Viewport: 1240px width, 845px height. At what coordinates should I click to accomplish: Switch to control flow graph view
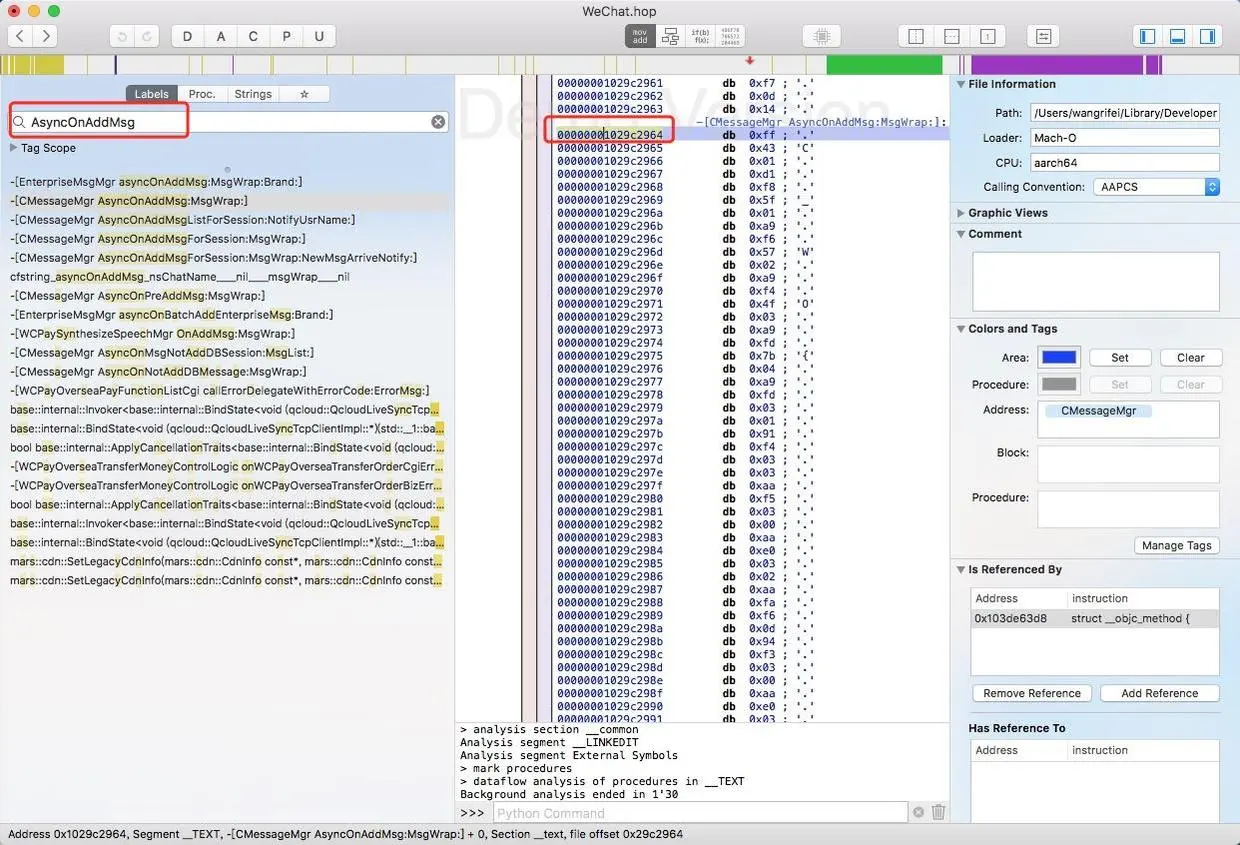point(670,36)
